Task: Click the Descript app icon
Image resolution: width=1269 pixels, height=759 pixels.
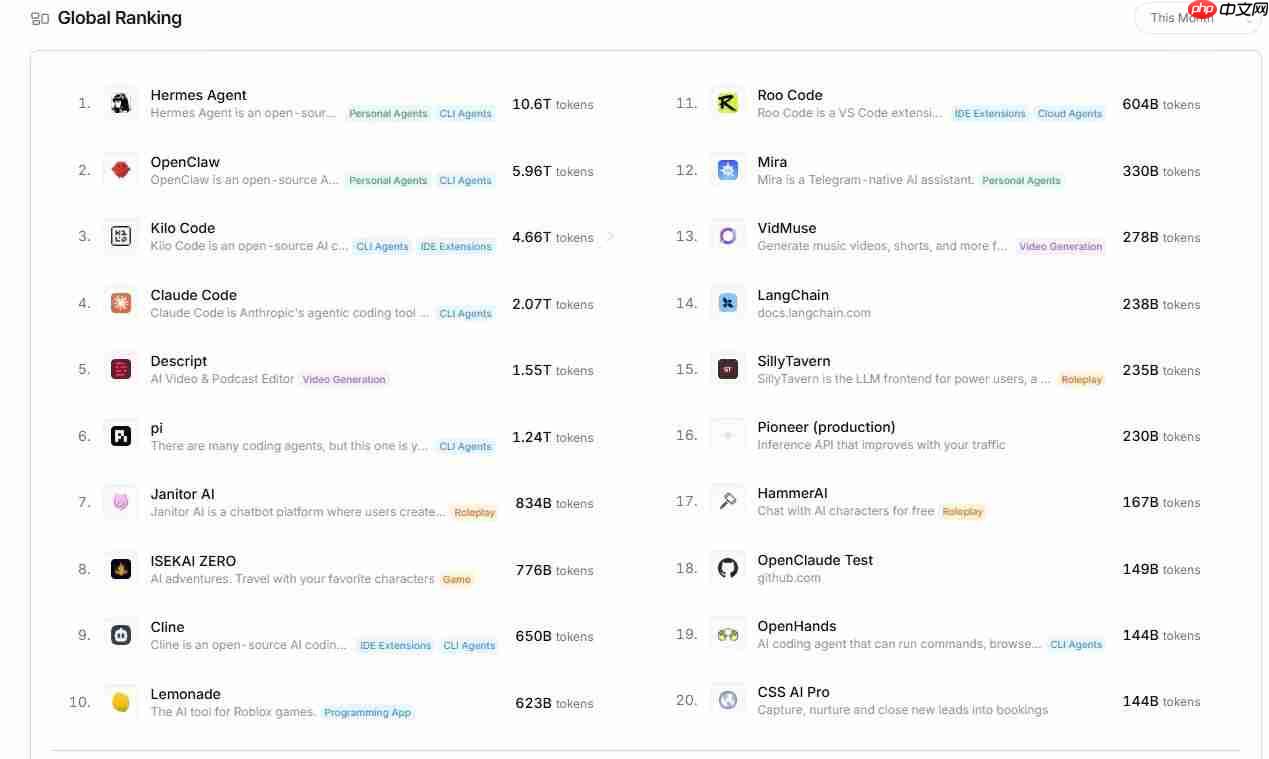Action: 121,369
